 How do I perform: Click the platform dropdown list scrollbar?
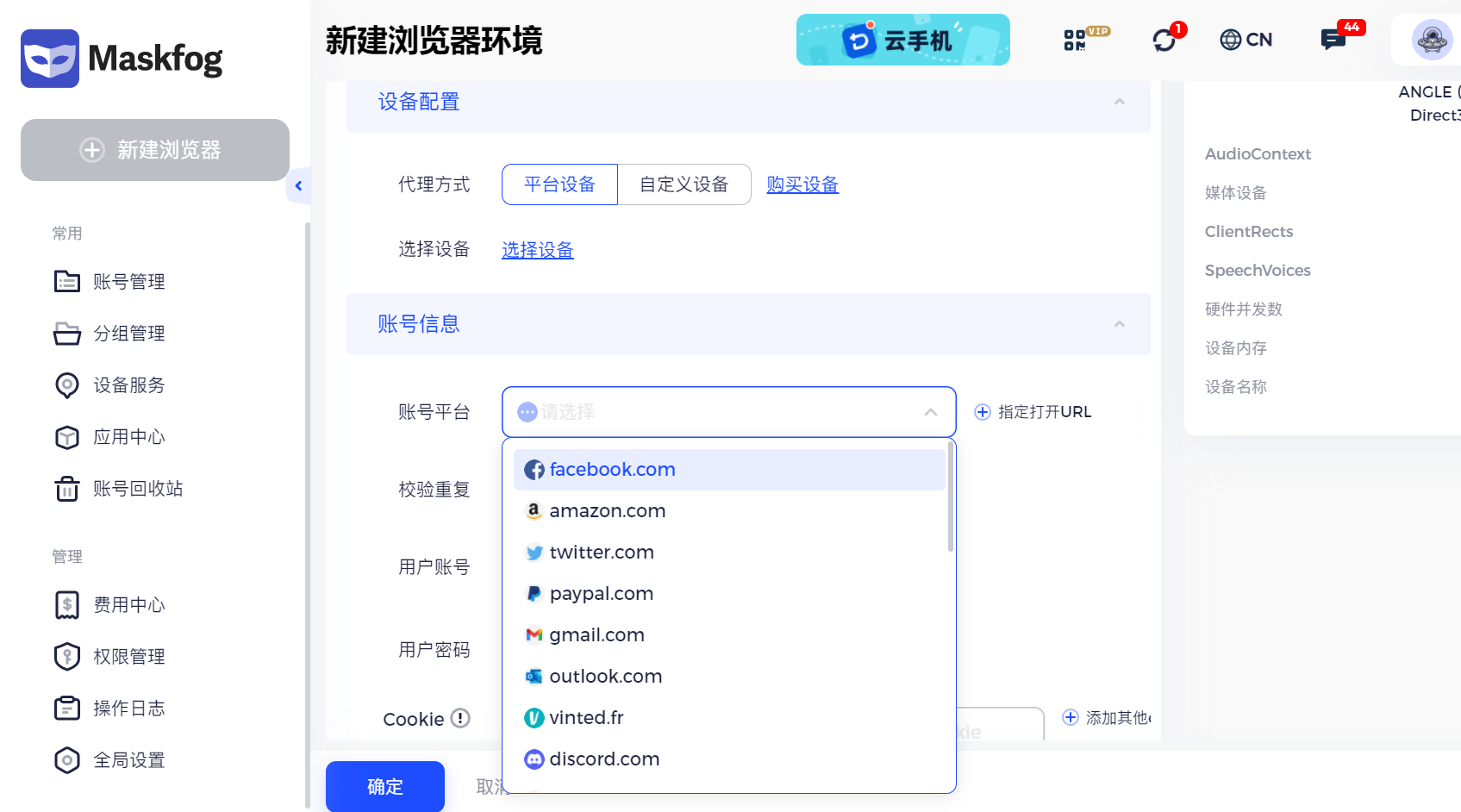951,497
